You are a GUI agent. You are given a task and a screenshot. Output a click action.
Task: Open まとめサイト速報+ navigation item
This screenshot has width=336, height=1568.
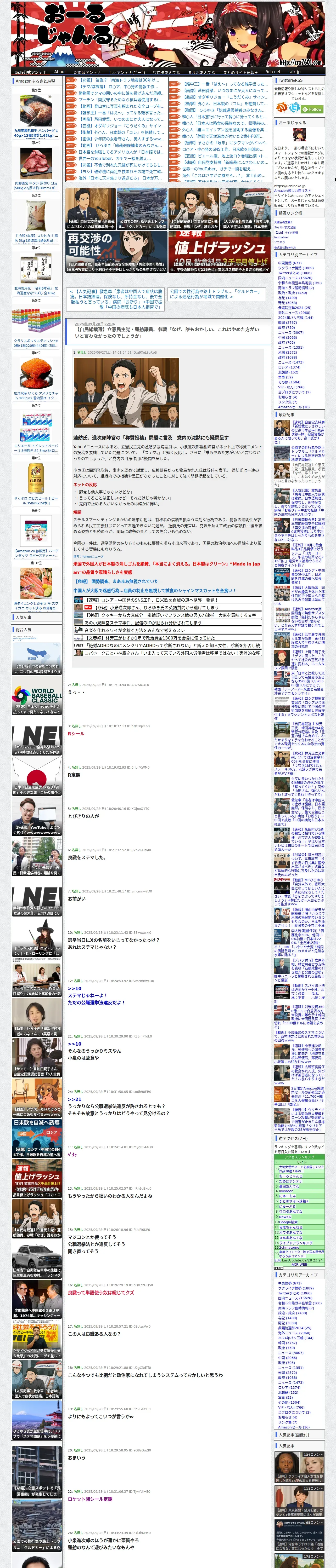pyautogui.click(x=240, y=72)
